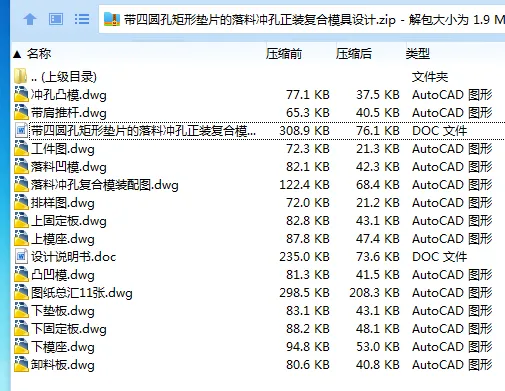505x391 pixels.
Task: Click the 94.8 KB size of 下模座.dwg
Action: point(308,347)
